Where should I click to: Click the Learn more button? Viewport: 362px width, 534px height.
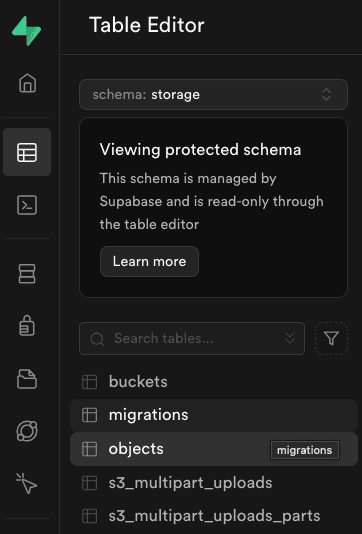point(149,262)
